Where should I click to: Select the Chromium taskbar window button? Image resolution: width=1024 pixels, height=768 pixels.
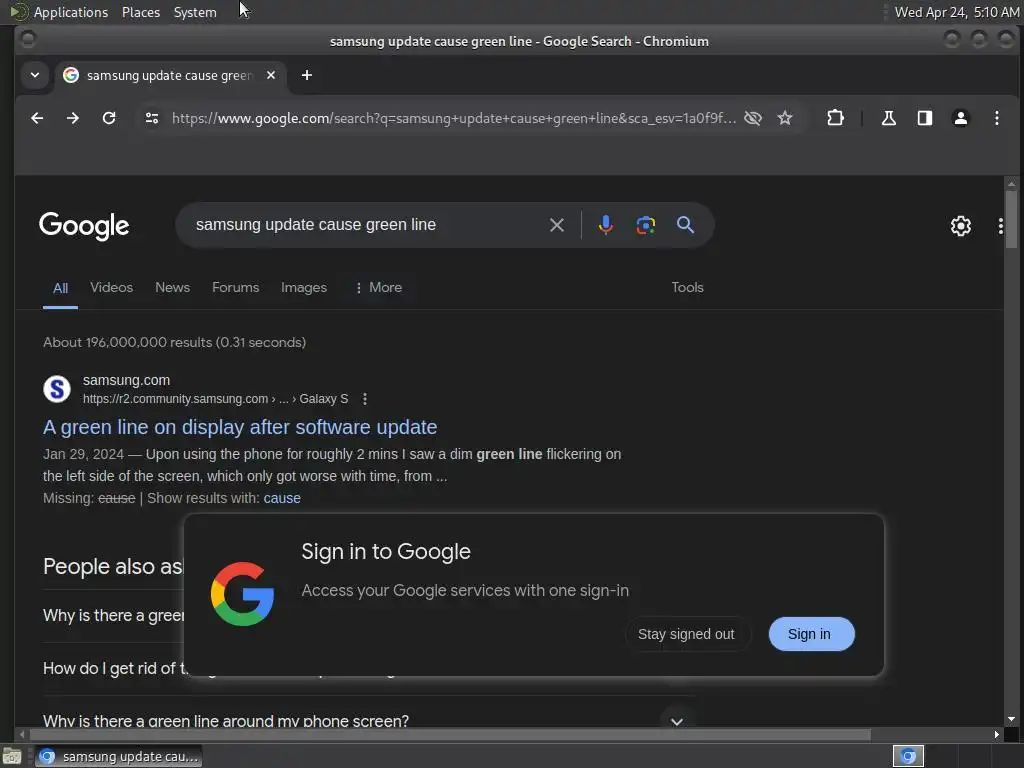pyautogui.click(x=118, y=756)
